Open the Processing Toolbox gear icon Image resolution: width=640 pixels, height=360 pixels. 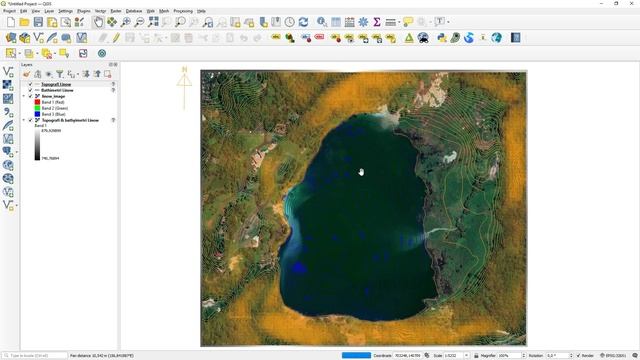pos(363,22)
